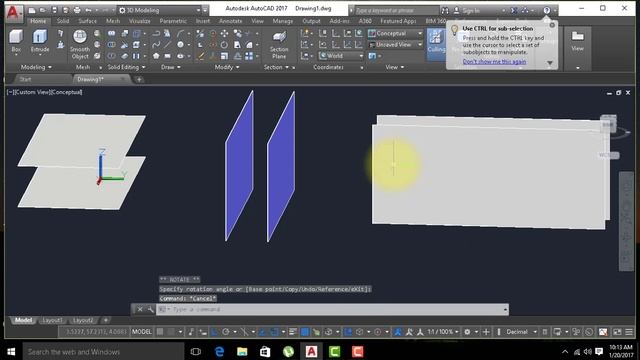Switch to the Mesh ribbon tab

pos(113,21)
